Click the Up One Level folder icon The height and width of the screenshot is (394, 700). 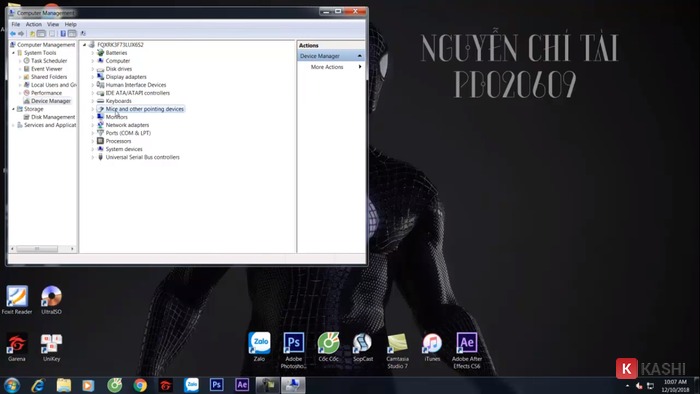point(32,33)
